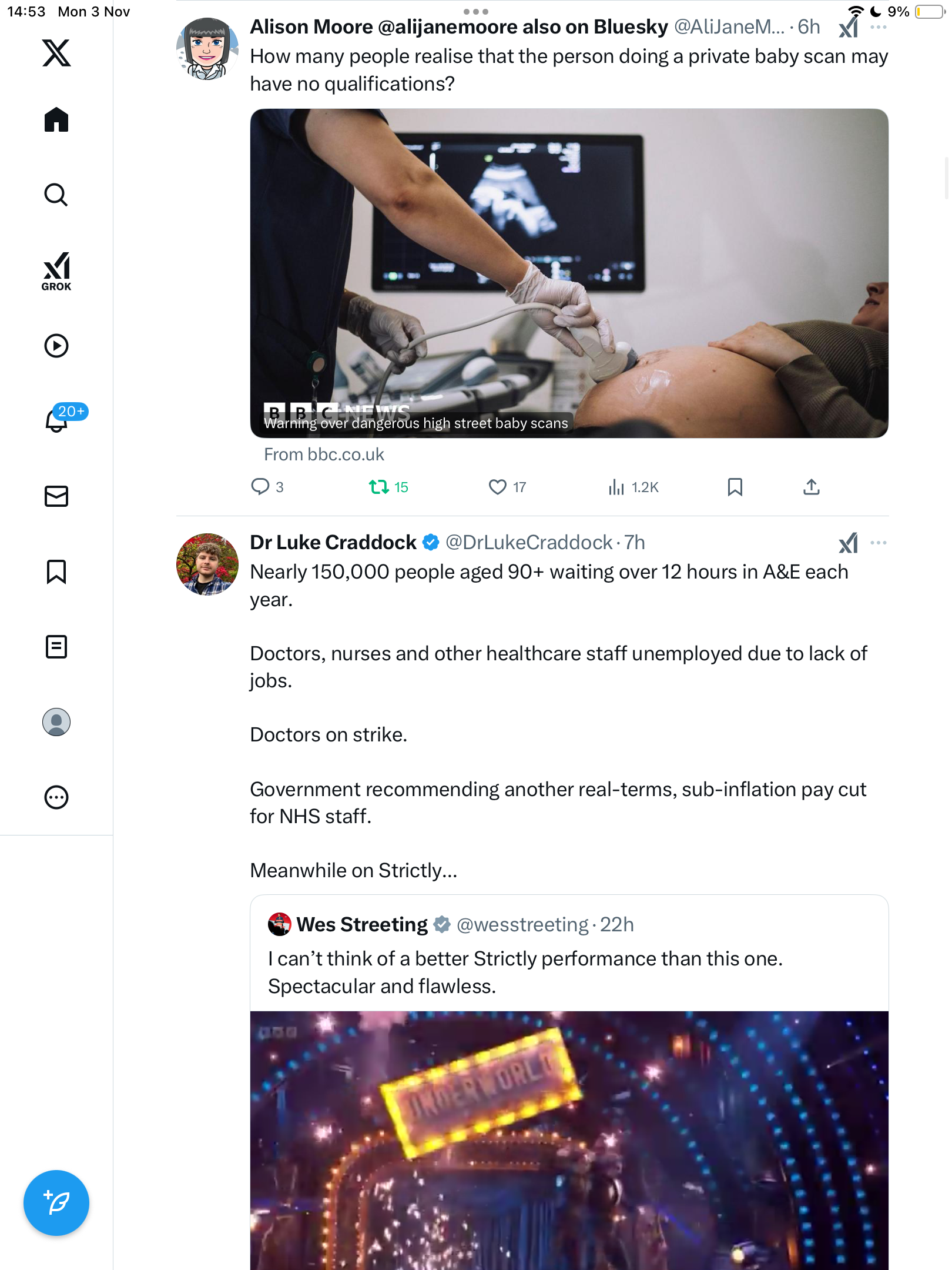Open the bbc.co.uk source link

click(324, 454)
